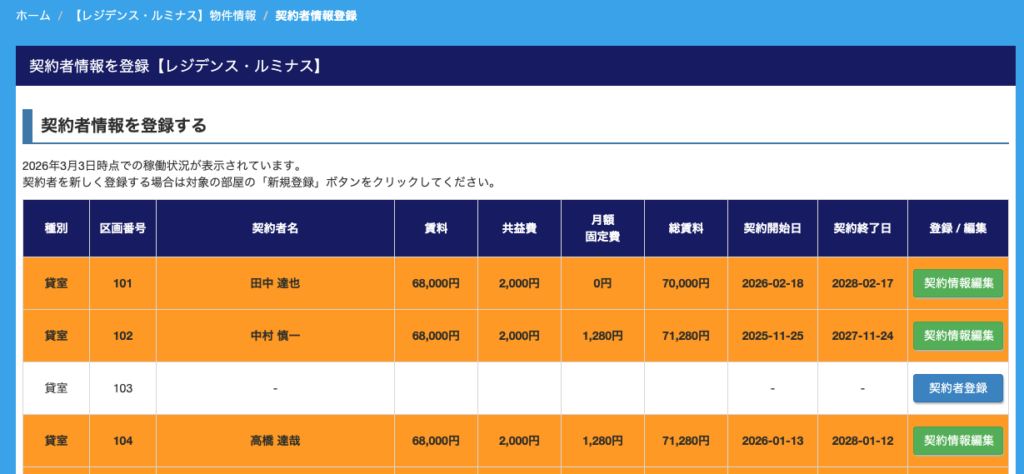1024x474 pixels.
Task: Edit contract info for room 101
Action: [x=958, y=283]
